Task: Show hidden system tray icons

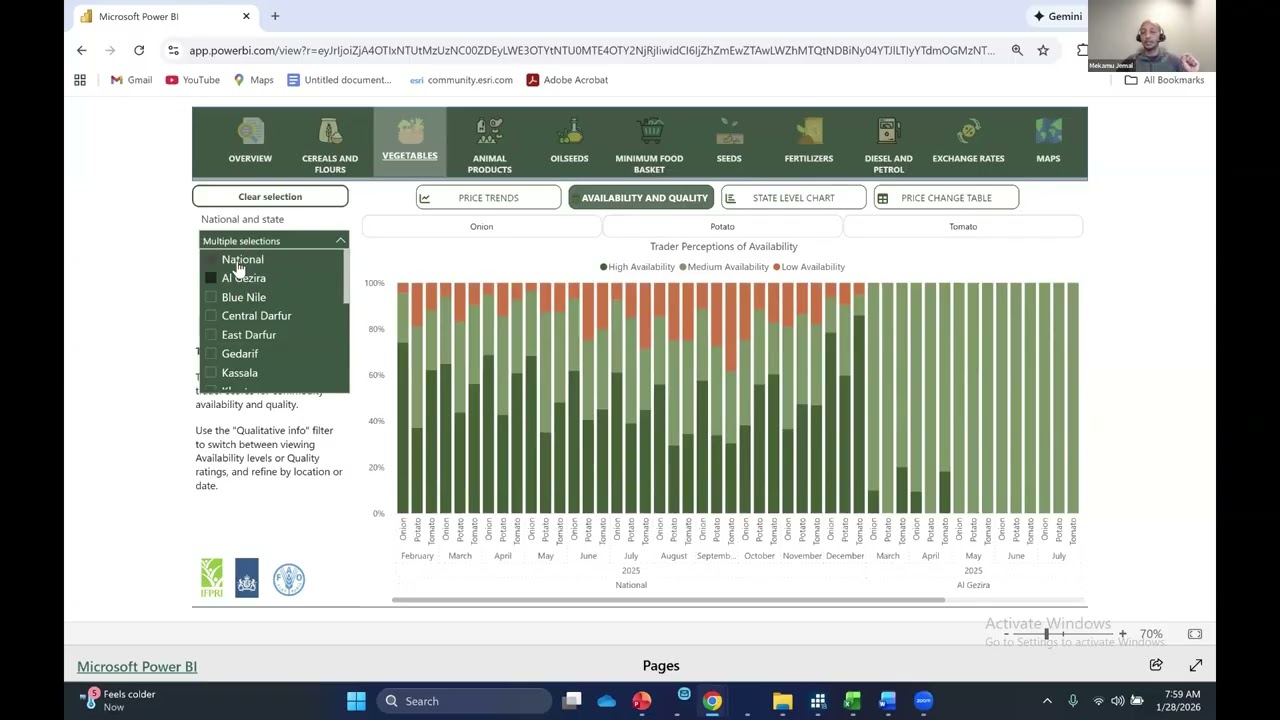Action: tap(1047, 701)
